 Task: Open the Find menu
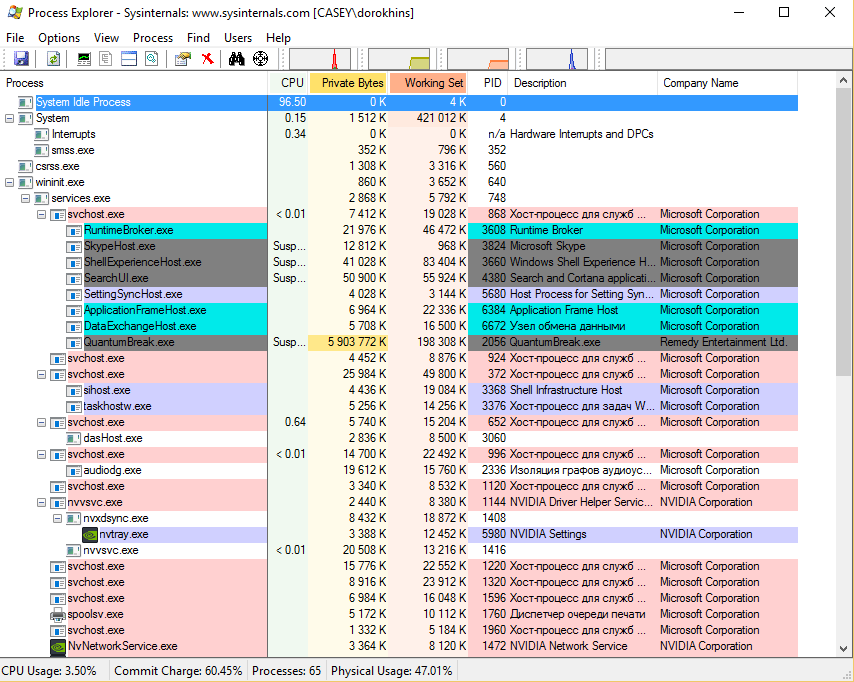pos(198,38)
